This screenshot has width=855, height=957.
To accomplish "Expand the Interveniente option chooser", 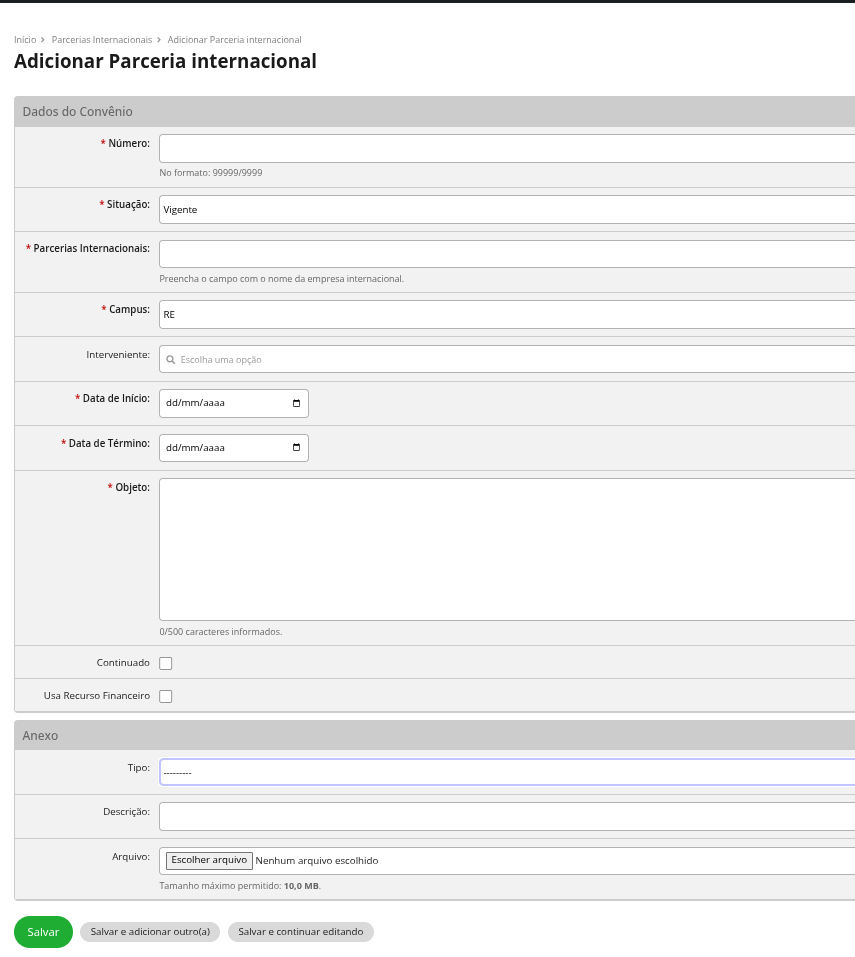I will click(507, 359).
